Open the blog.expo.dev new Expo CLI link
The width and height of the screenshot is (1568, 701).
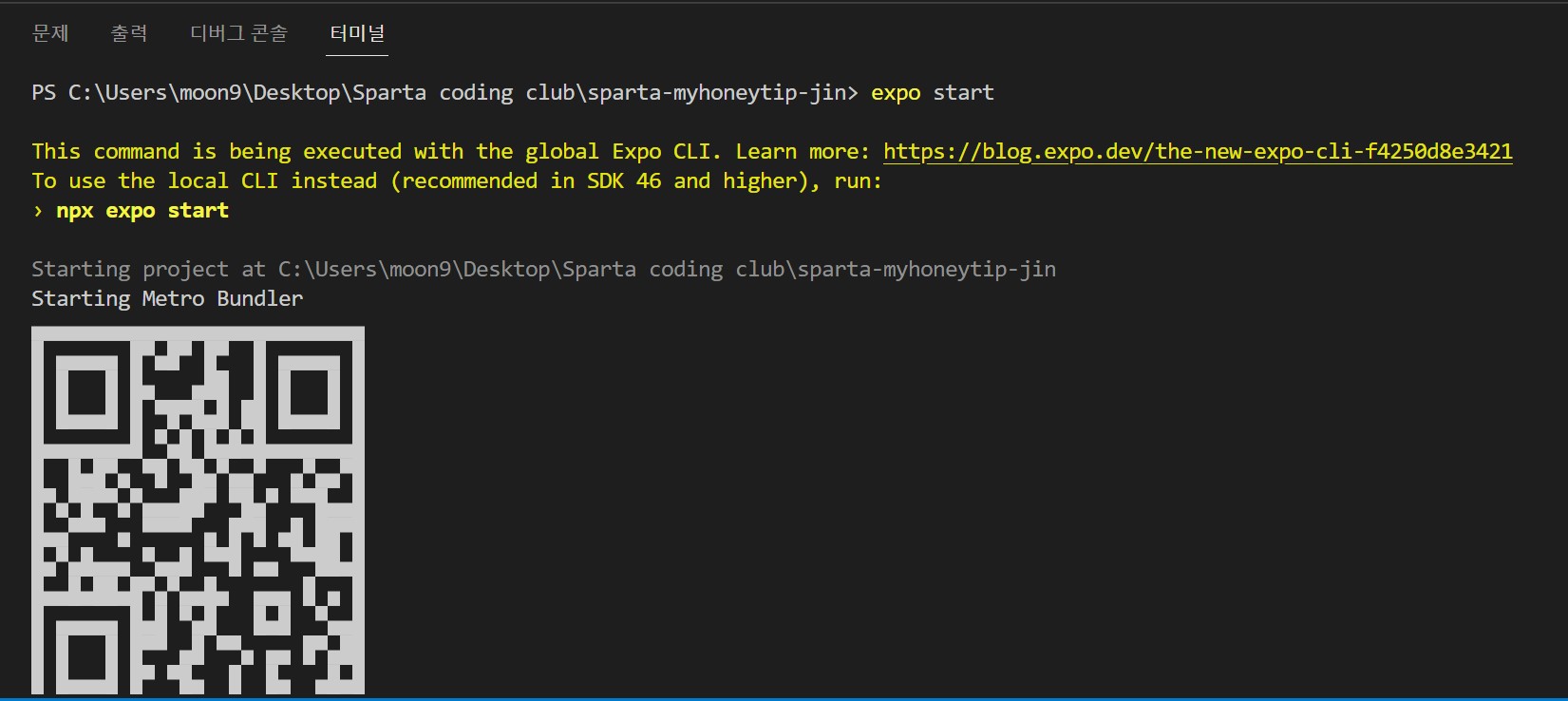click(1198, 152)
